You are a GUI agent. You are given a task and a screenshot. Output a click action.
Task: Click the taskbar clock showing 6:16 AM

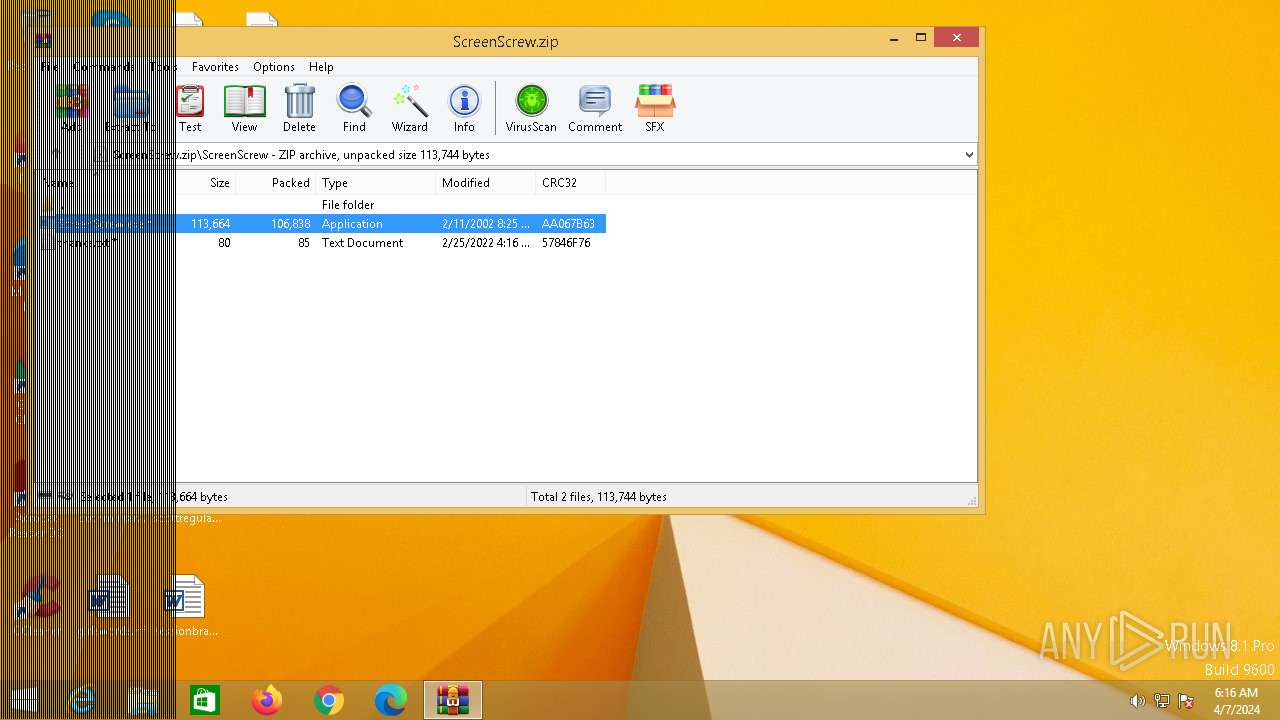[1236, 701]
